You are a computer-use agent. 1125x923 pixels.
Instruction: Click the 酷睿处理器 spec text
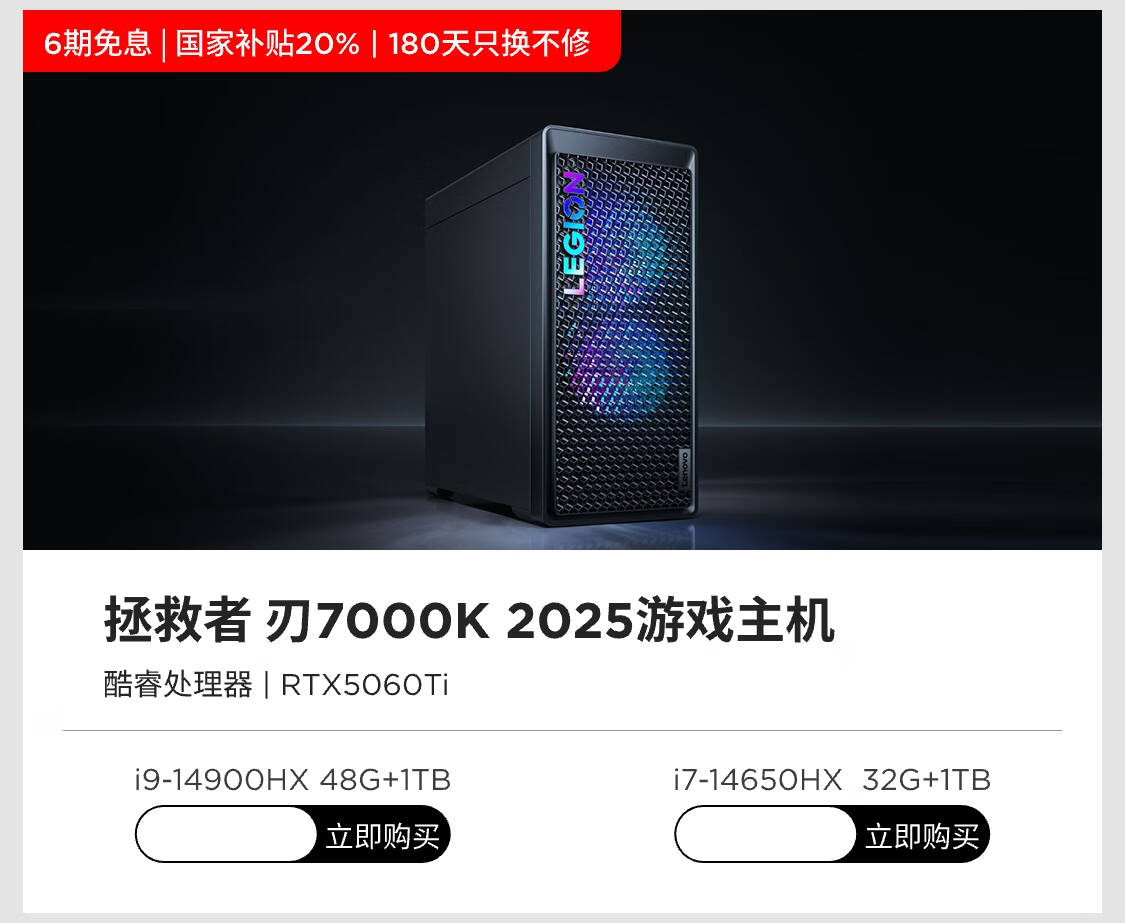pyautogui.click(x=178, y=685)
